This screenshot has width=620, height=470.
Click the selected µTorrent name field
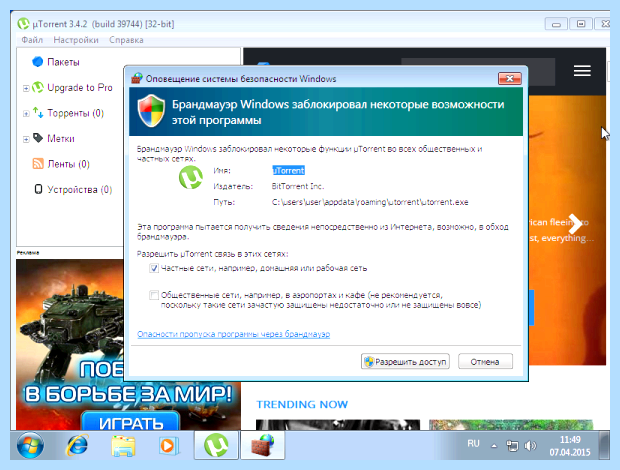tap(288, 170)
